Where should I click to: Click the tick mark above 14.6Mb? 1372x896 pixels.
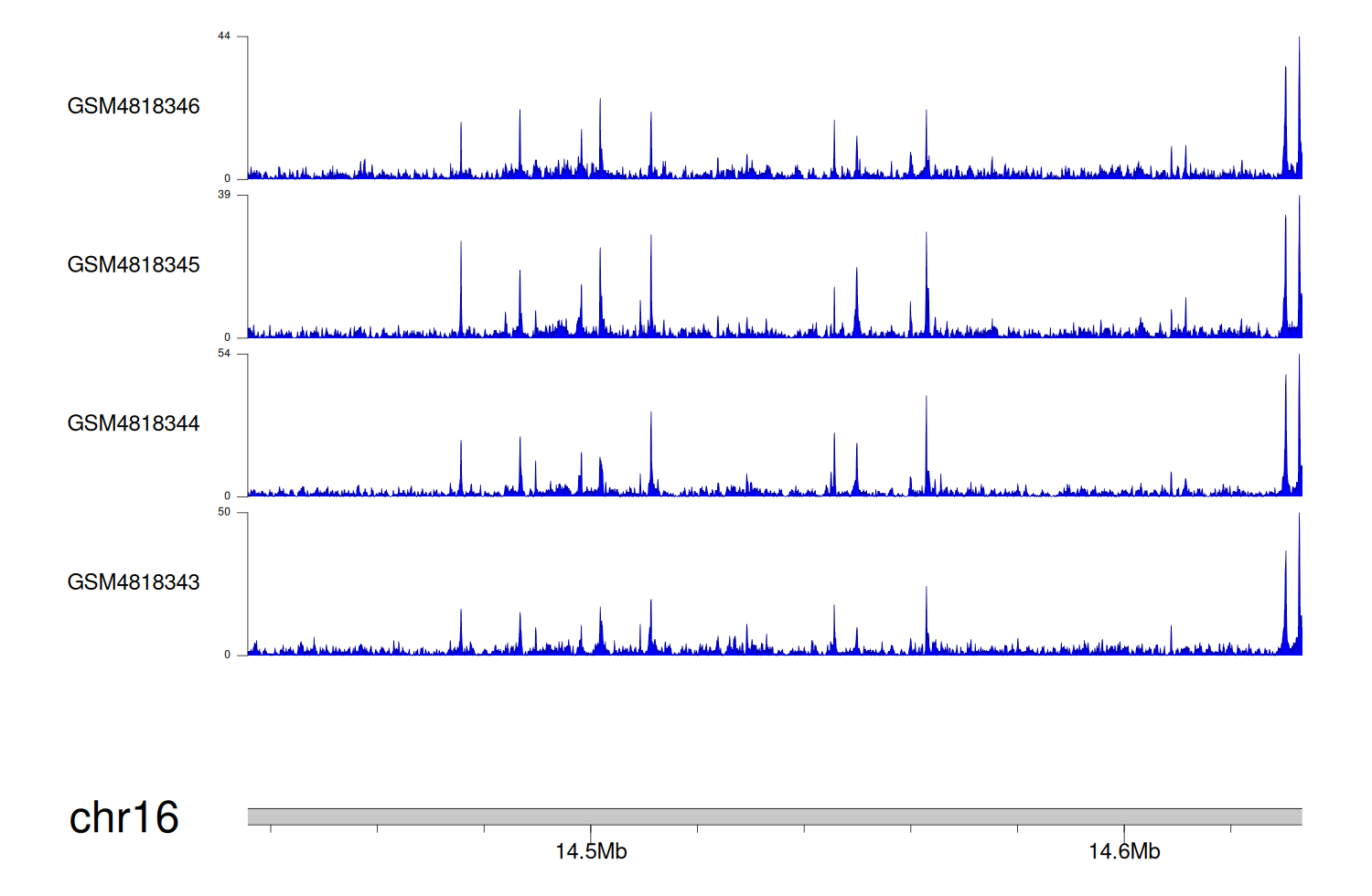(x=1124, y=830)
